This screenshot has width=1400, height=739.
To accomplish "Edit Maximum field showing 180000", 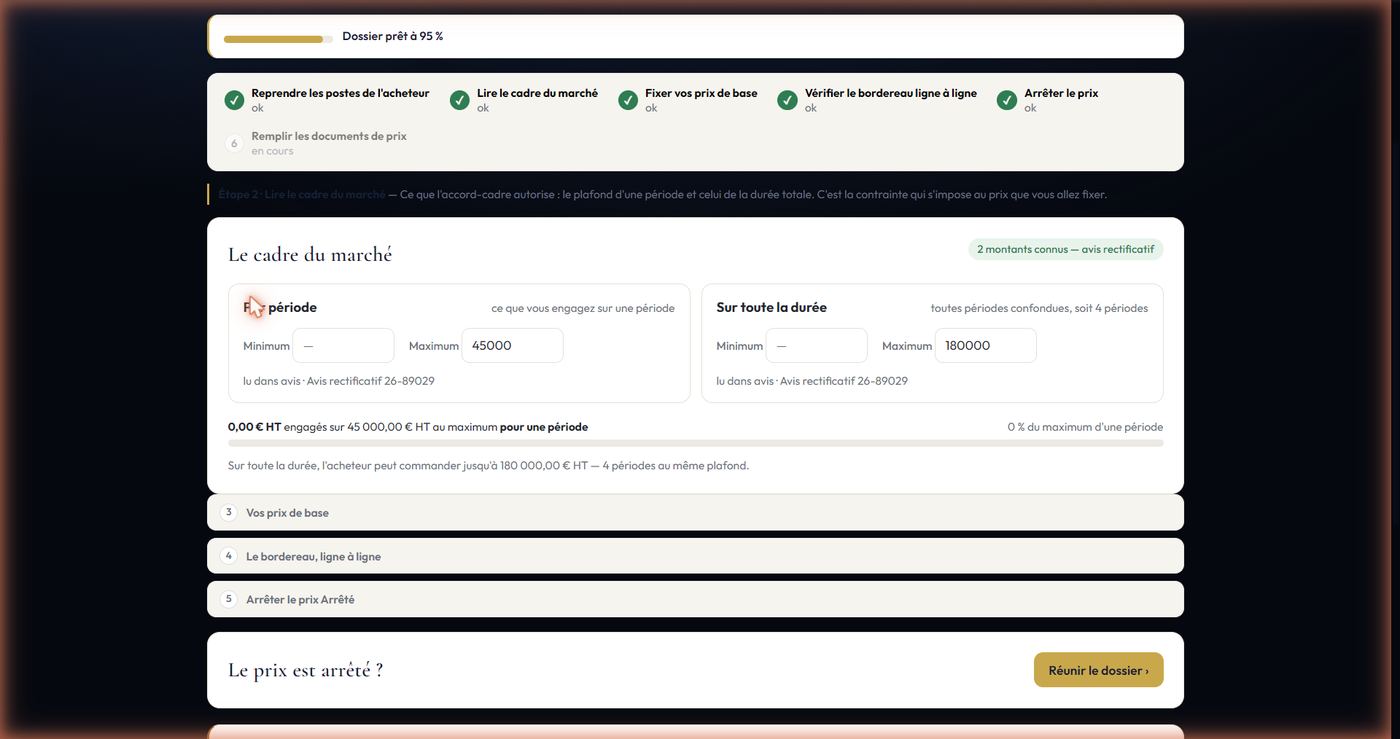I will pos(985,346).
